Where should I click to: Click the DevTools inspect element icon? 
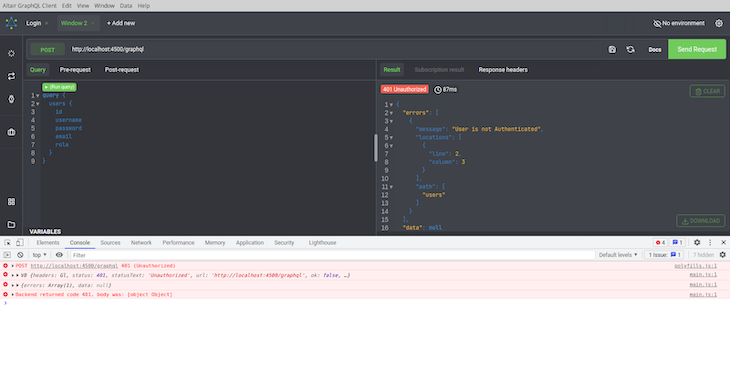[7, 242]
